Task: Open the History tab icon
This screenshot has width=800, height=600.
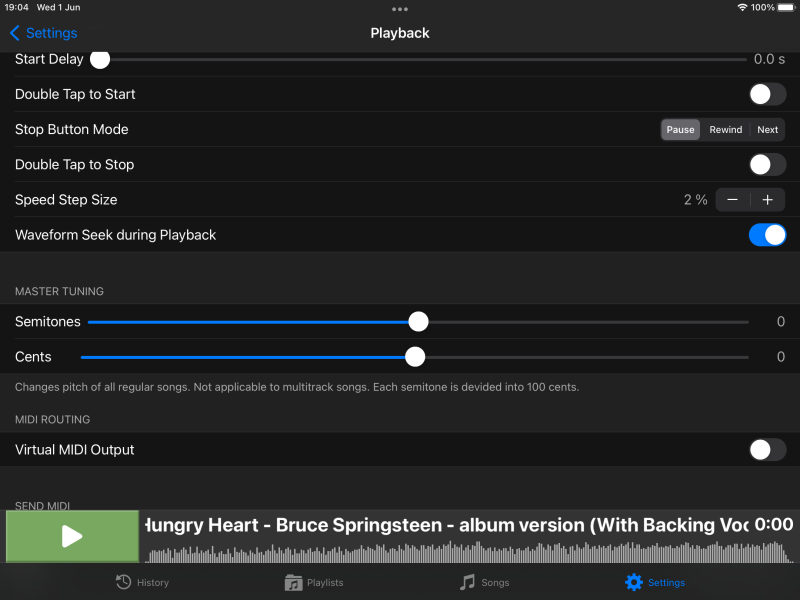Action: pos(123,582)
